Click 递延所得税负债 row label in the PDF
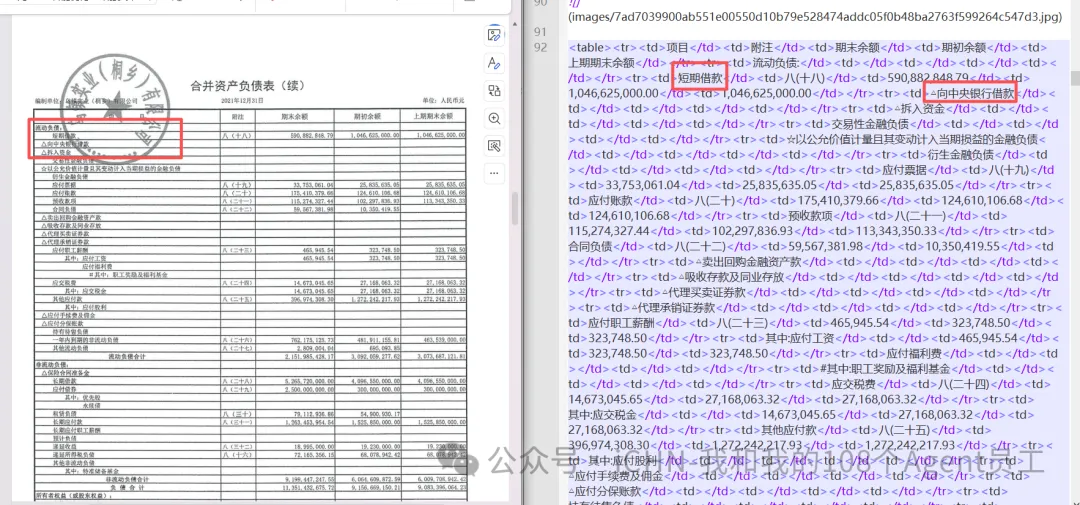The image size is (1080, 505). 72,455
